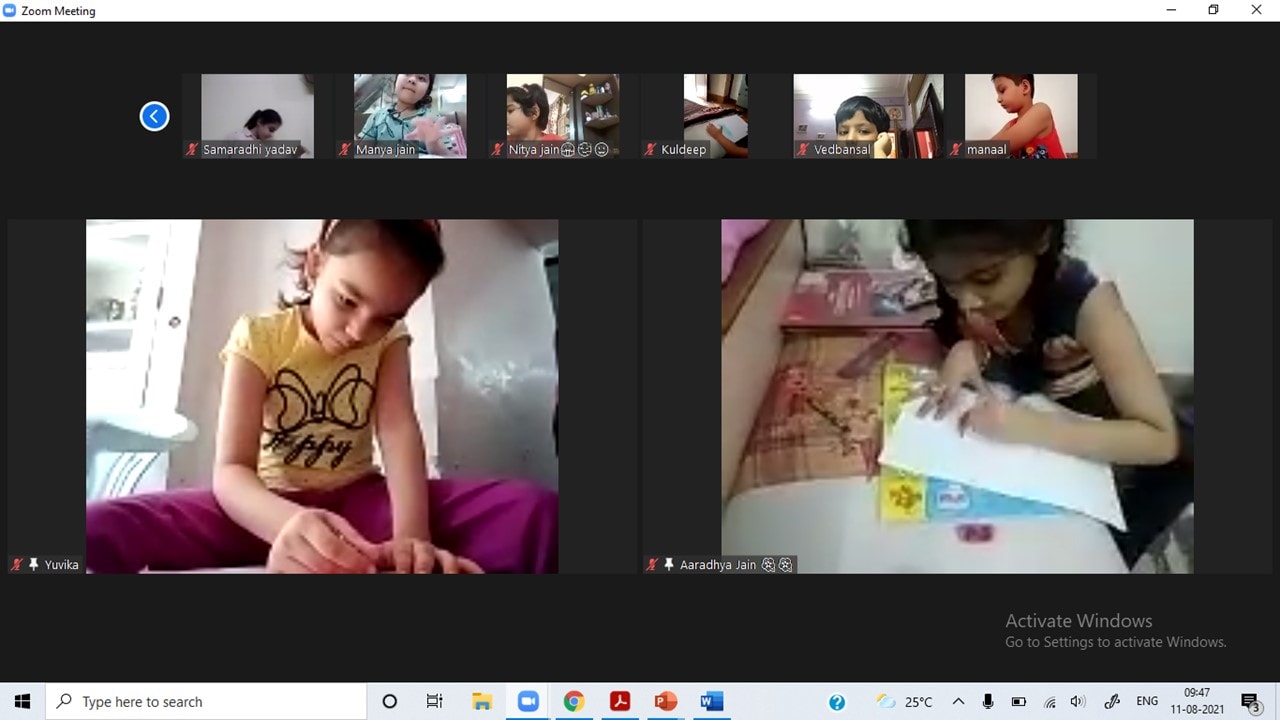This screenshot has height=720, width=1280.
Task: Click the Vedbansal name label
Action: pyautogui.click(x=842, y=150)
